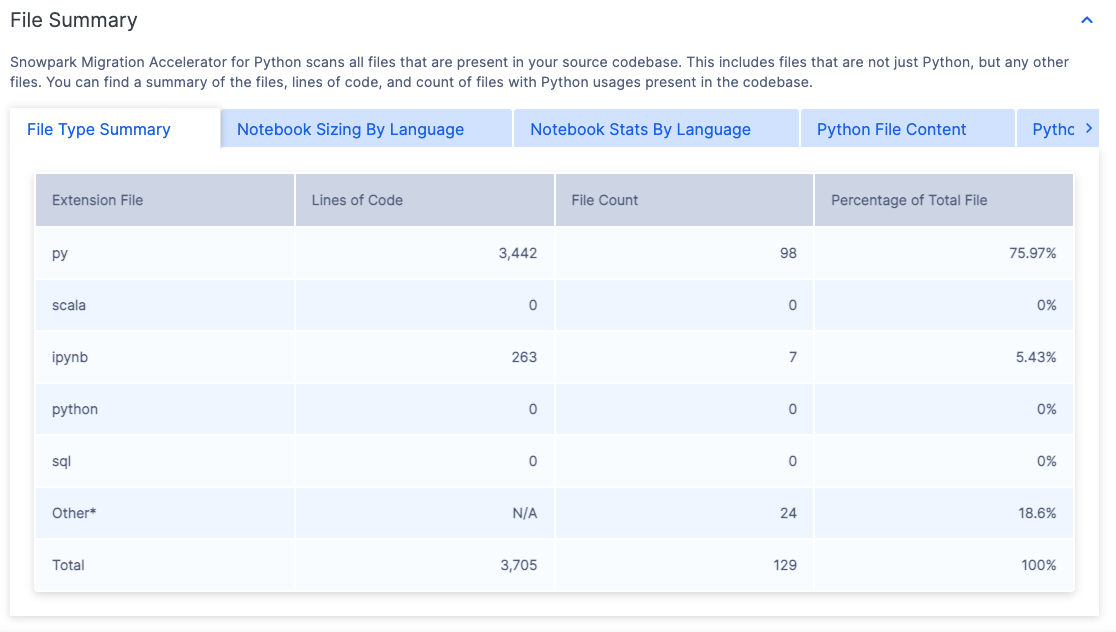
Task: Switch to the Python File Content tab
Action: click(x=891, y=129)
